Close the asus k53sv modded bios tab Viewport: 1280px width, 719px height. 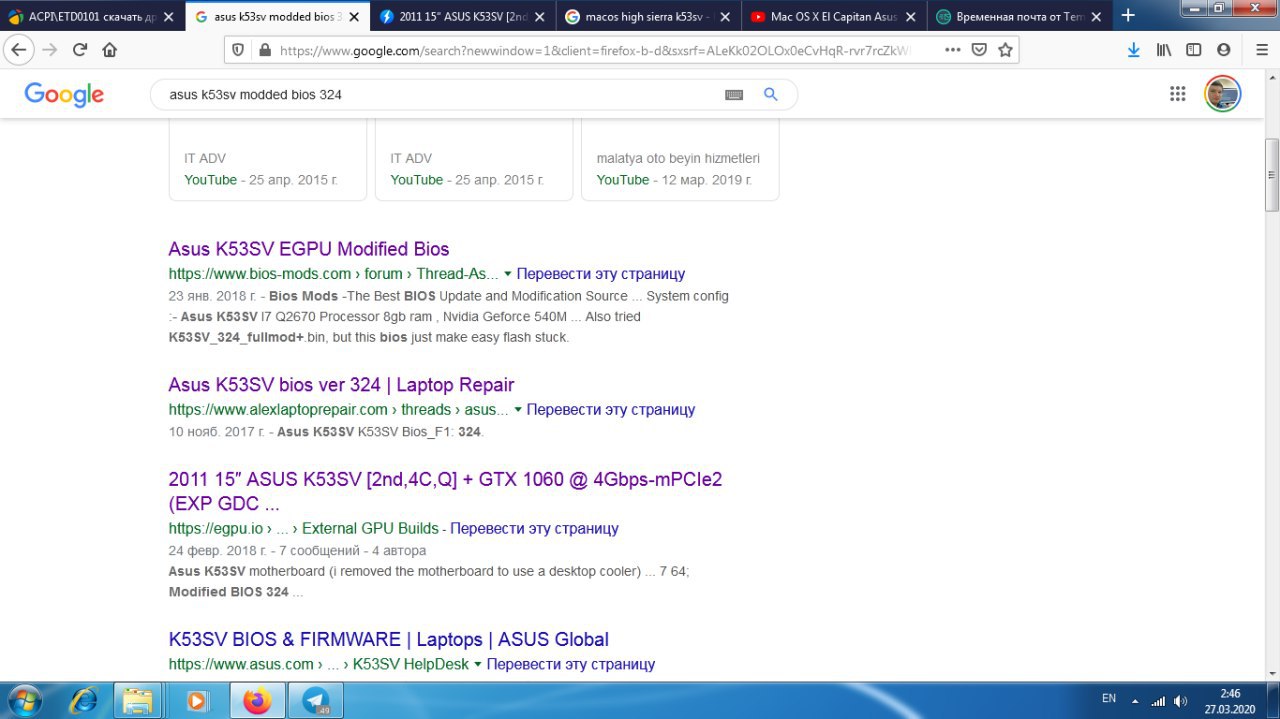click(352, 16)
